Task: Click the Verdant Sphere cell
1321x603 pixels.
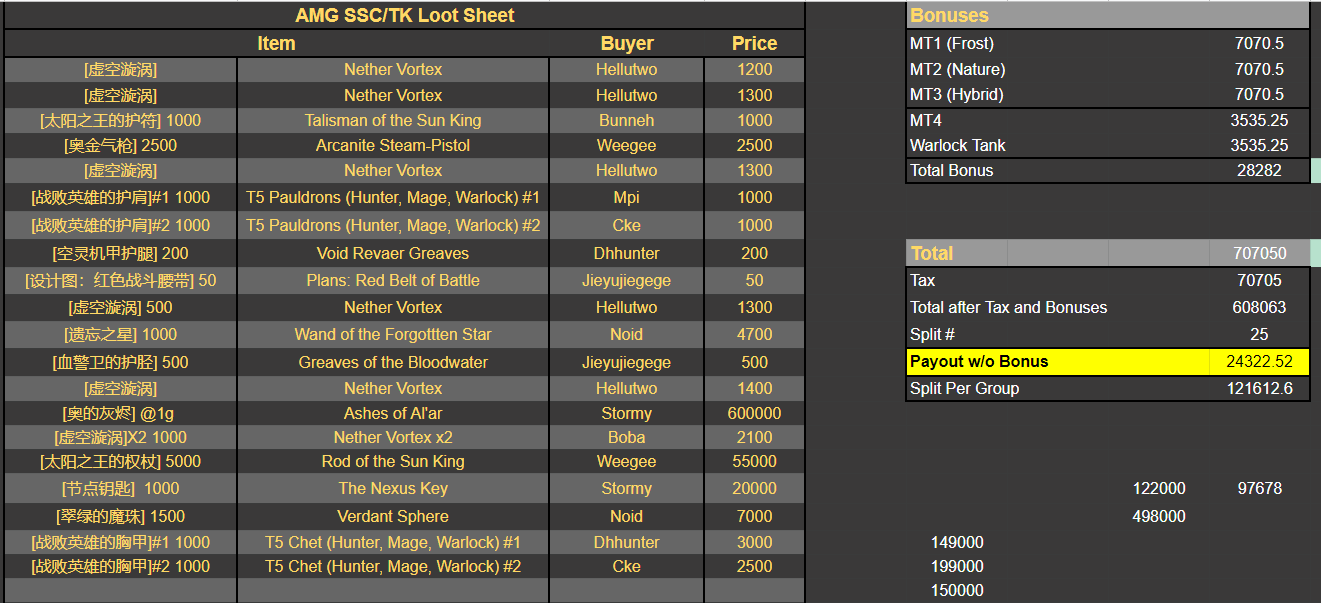Action: 393,516
